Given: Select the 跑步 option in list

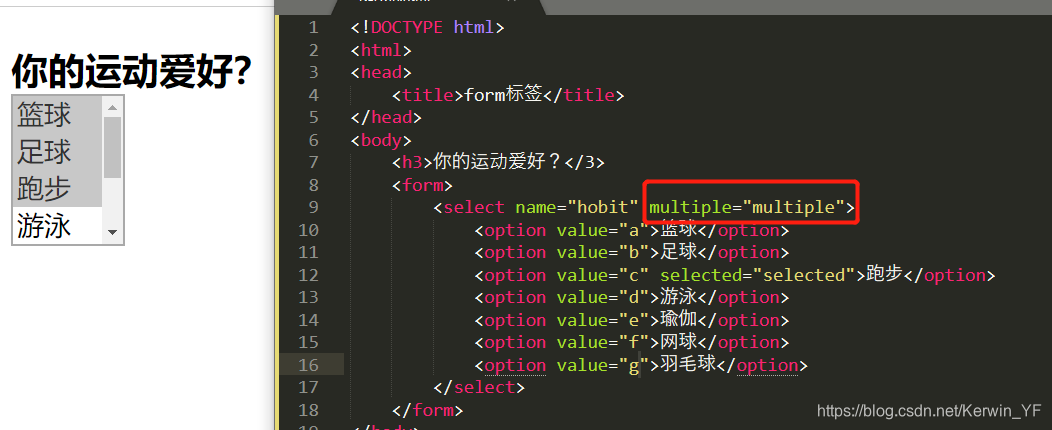Looking at the screenshot, I should [58, 189].
